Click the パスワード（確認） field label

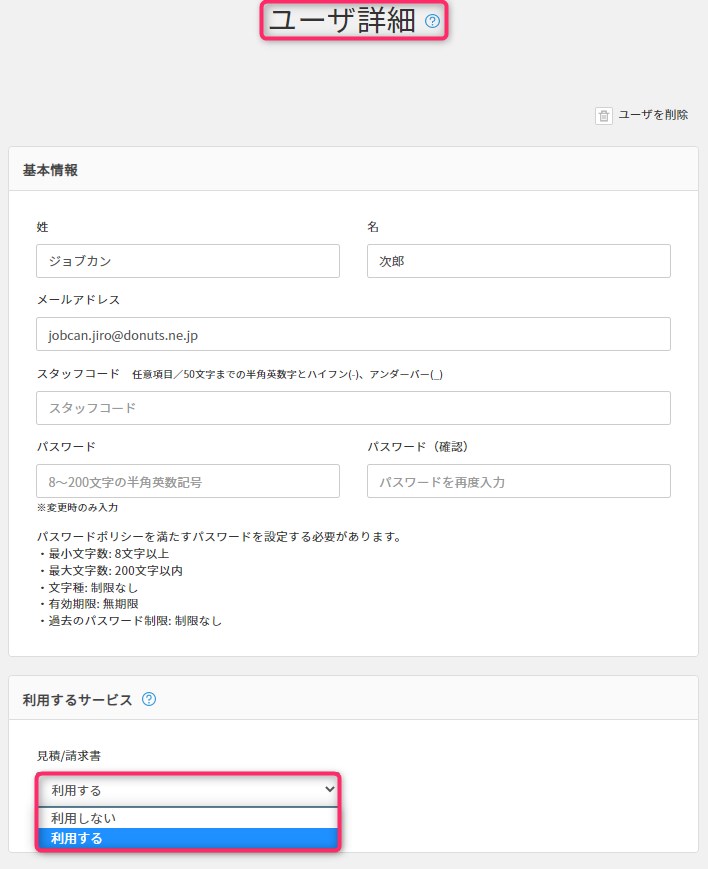point(418,446)
